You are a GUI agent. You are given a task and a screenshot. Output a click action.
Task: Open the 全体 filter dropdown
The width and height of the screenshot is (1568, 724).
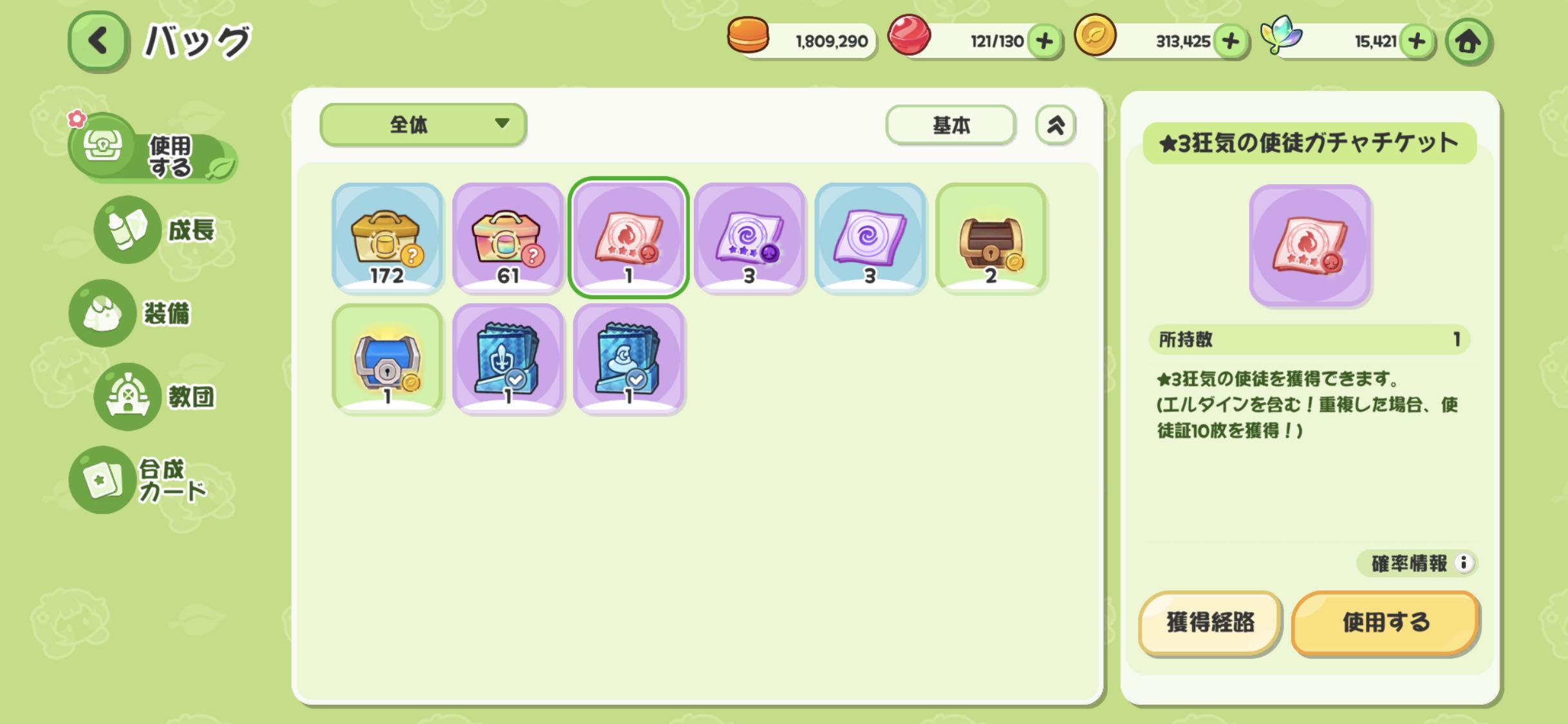pyautogui.click(x=423, y=124)
